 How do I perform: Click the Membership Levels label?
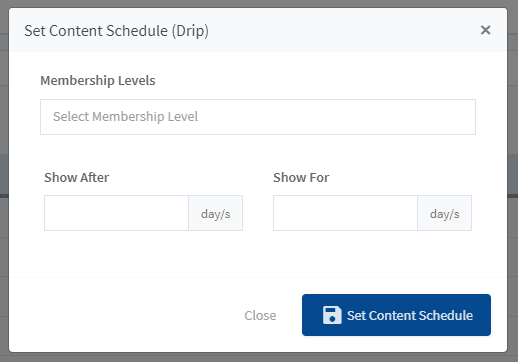pyautogui.click(x=98, y=81)
